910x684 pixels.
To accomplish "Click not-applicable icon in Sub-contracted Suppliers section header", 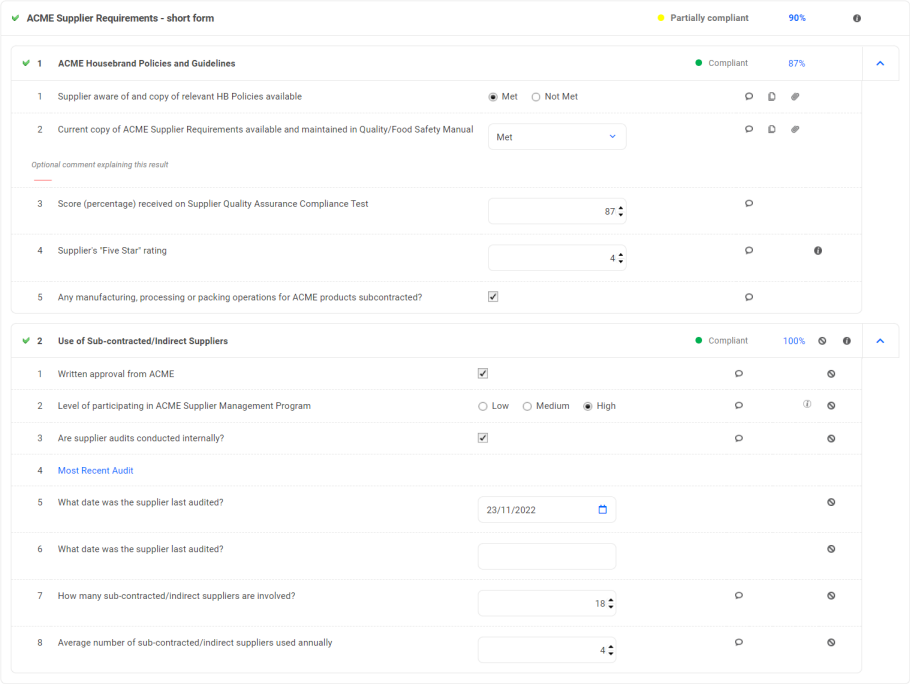I will [x=822, y=341].
